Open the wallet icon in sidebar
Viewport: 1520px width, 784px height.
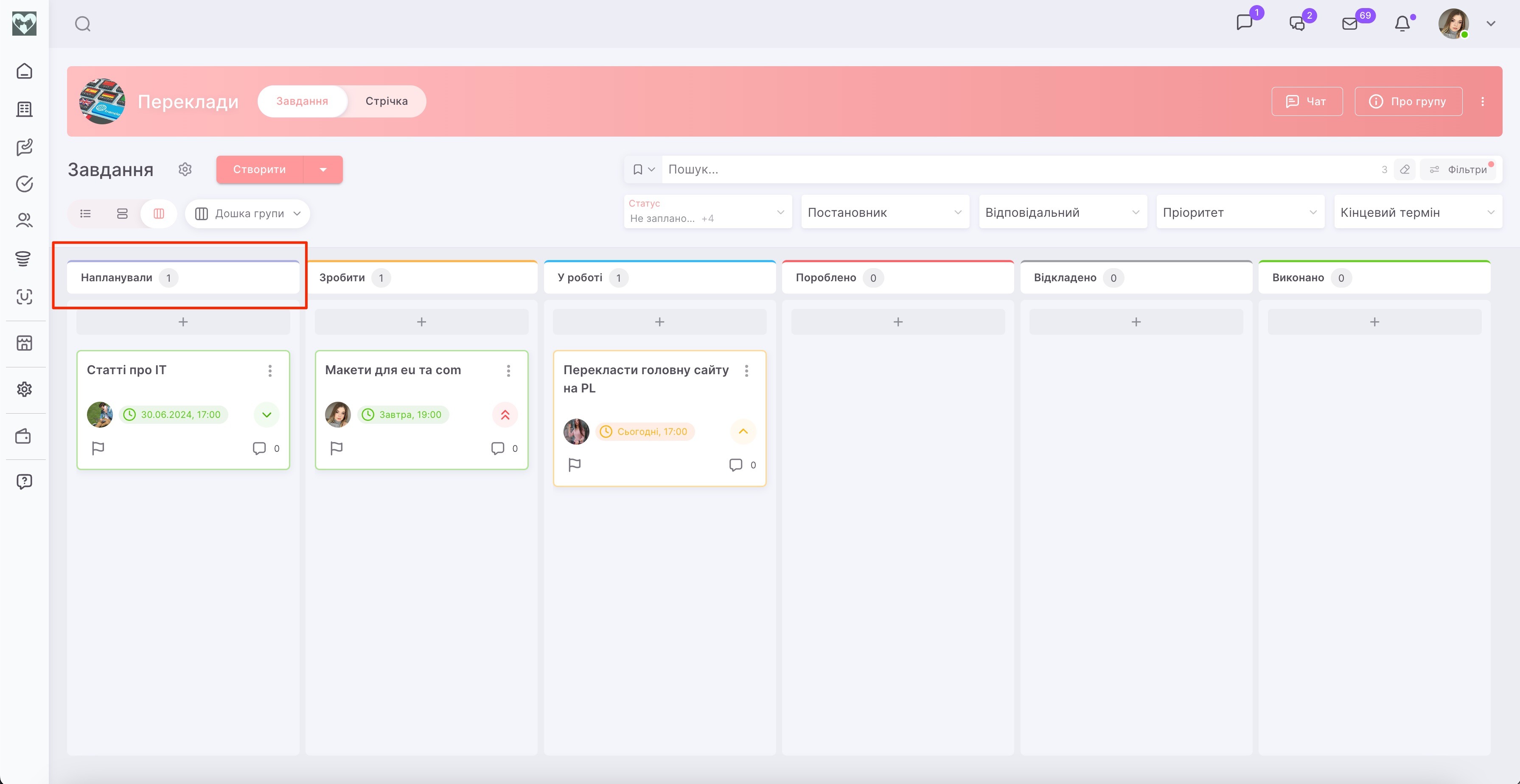[24, 437]
